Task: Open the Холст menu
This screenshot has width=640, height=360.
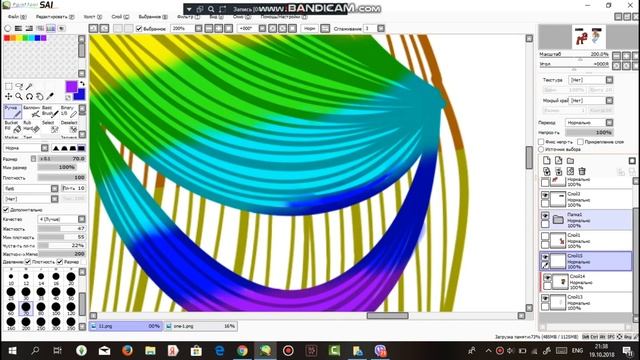Action: 93,17
